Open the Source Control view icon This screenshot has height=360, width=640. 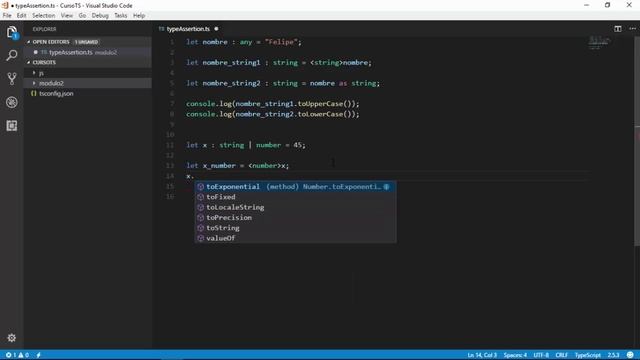(11, 78)
